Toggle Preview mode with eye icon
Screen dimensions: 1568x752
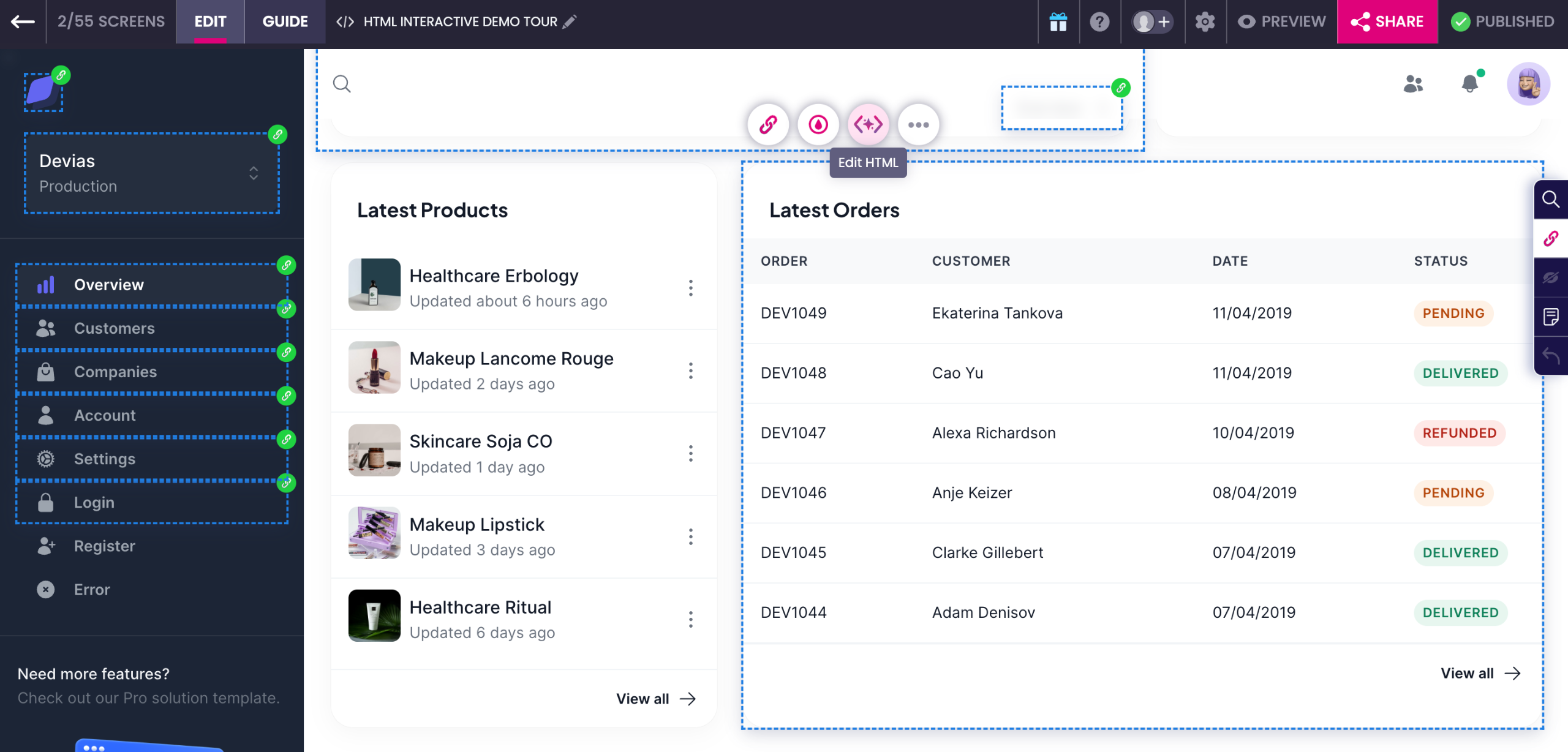pyautogui.click(x=1281, y=22)
